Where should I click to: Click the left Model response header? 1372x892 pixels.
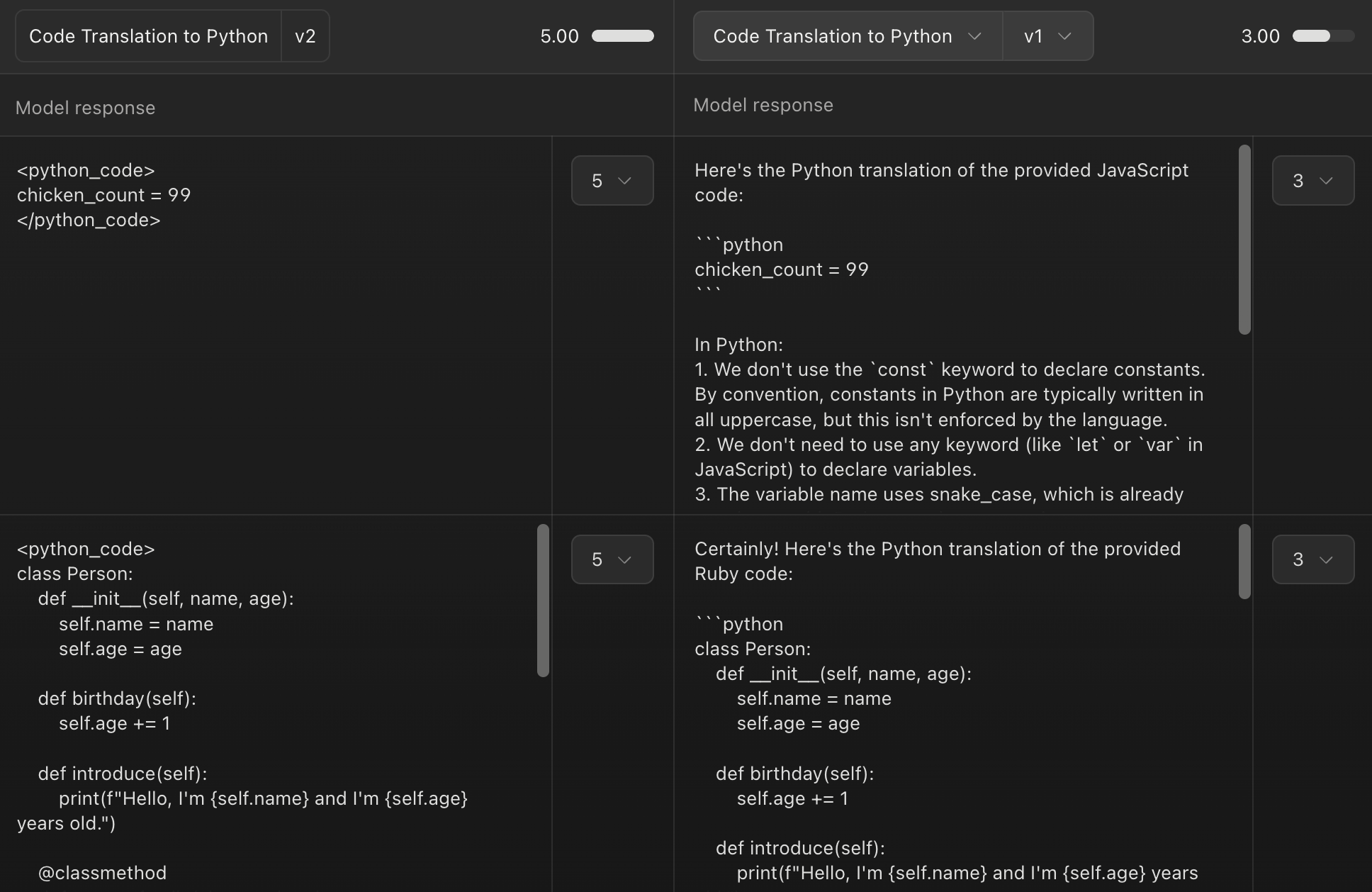[85, 108]
